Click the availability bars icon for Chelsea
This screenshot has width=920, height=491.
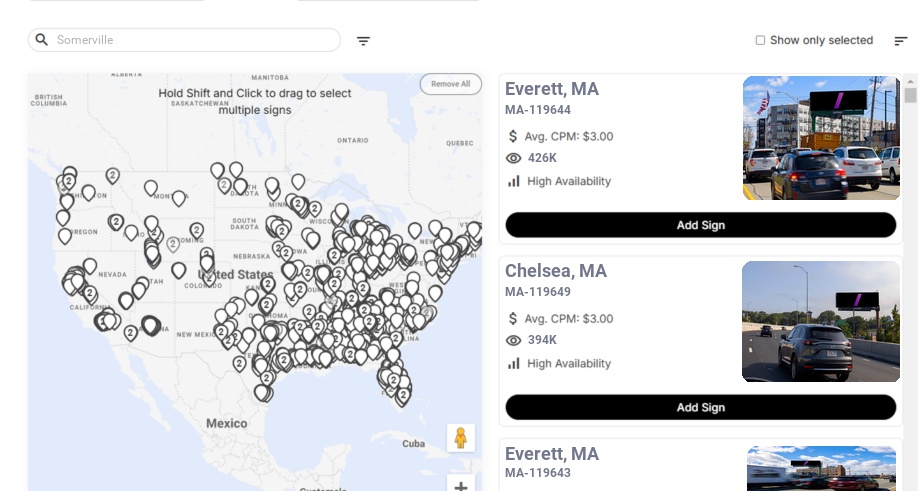click(x=514, y=363)
